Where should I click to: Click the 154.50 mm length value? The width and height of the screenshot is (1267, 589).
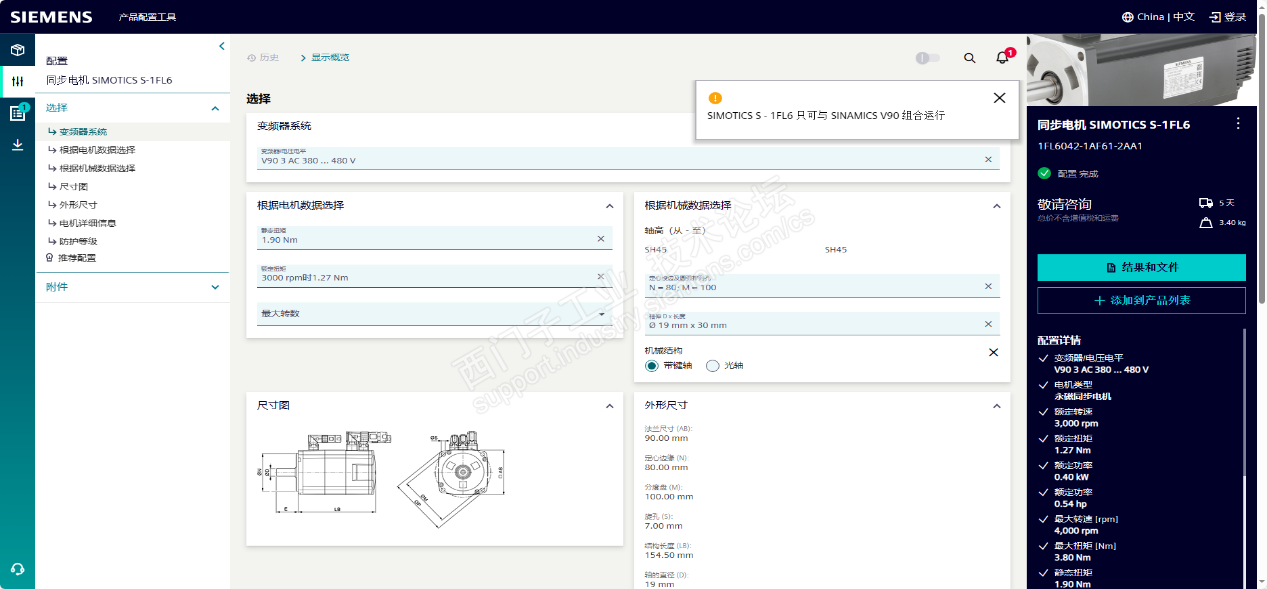tap(669, 555)
